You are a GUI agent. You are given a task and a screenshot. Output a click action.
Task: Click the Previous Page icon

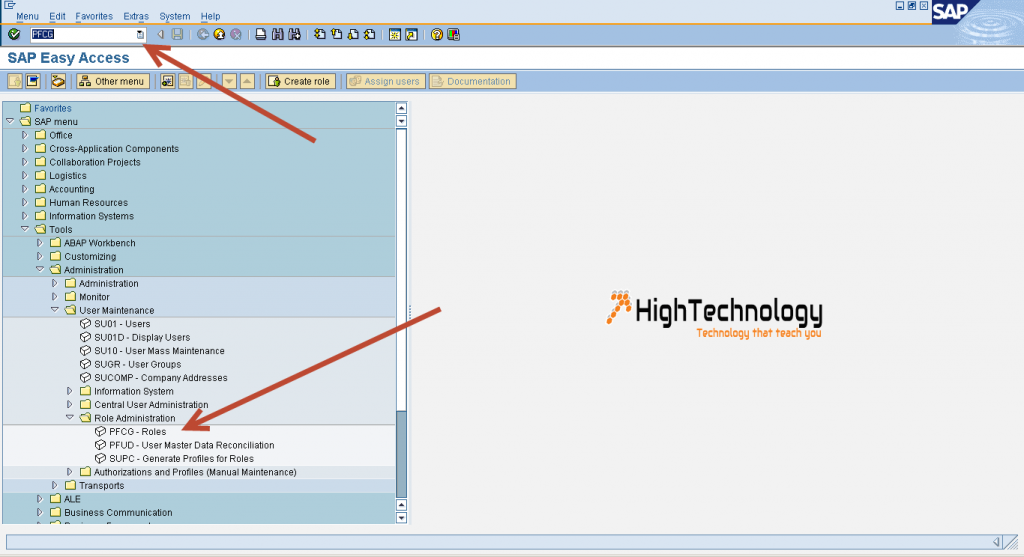coord(337,35)
